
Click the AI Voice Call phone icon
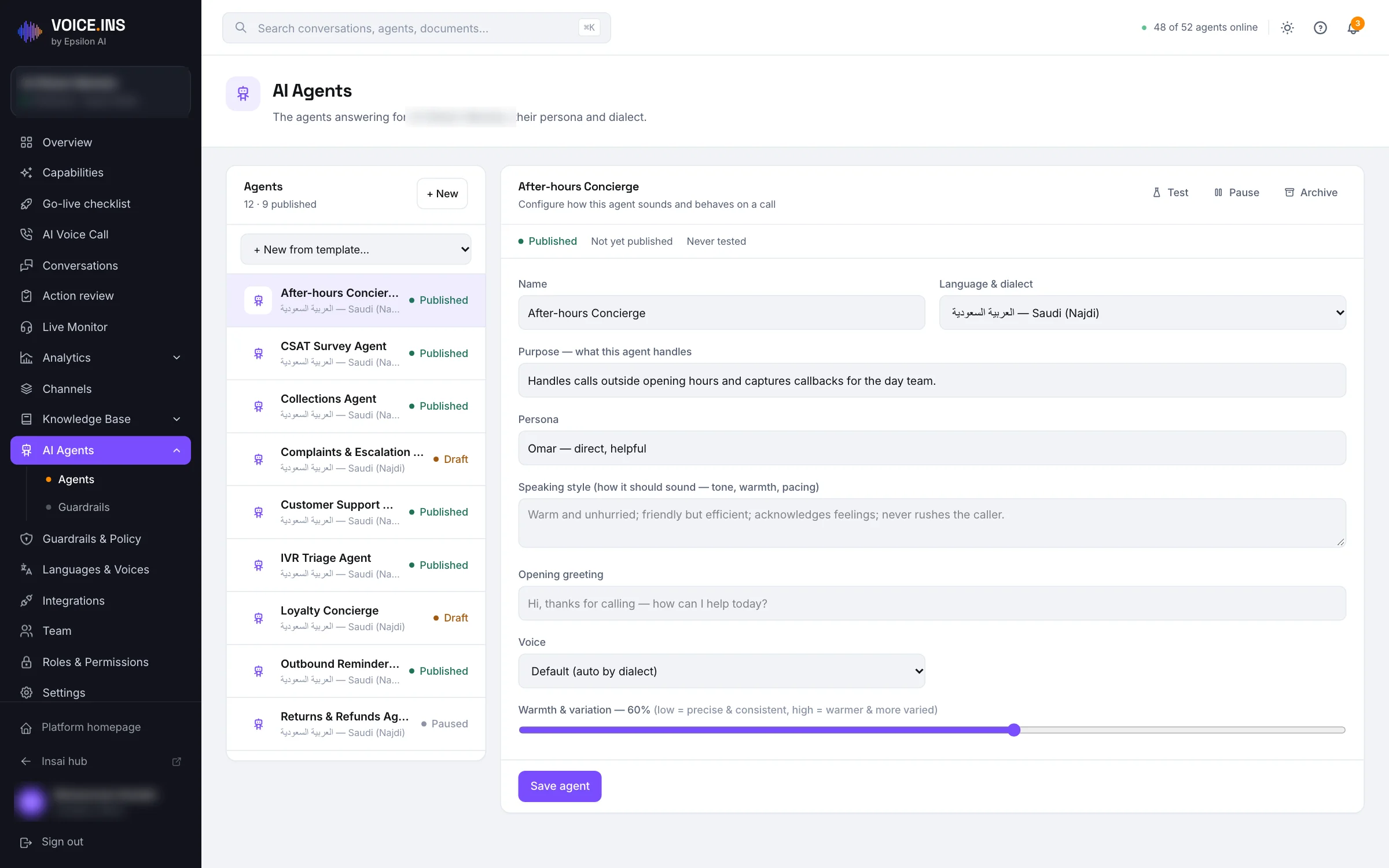pos(27,234)
